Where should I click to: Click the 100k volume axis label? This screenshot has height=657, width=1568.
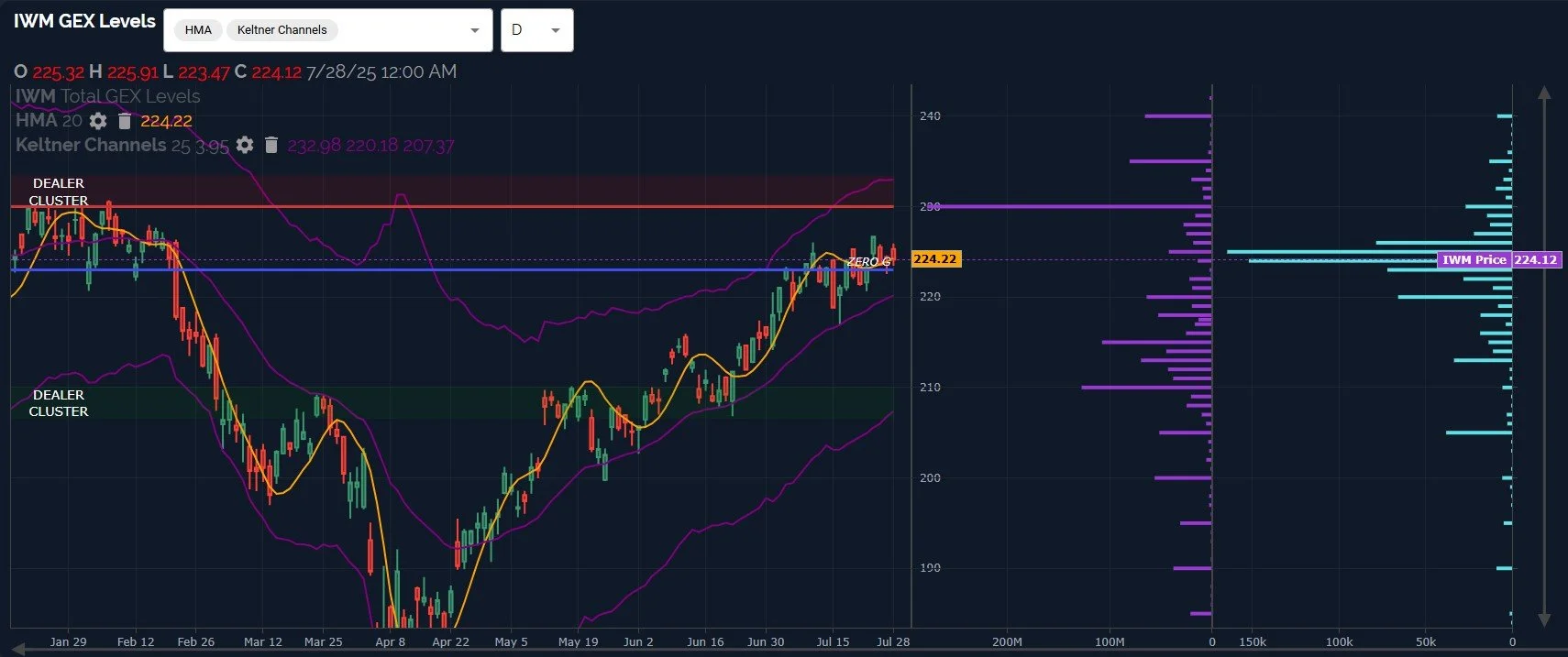pos(1339,641)
